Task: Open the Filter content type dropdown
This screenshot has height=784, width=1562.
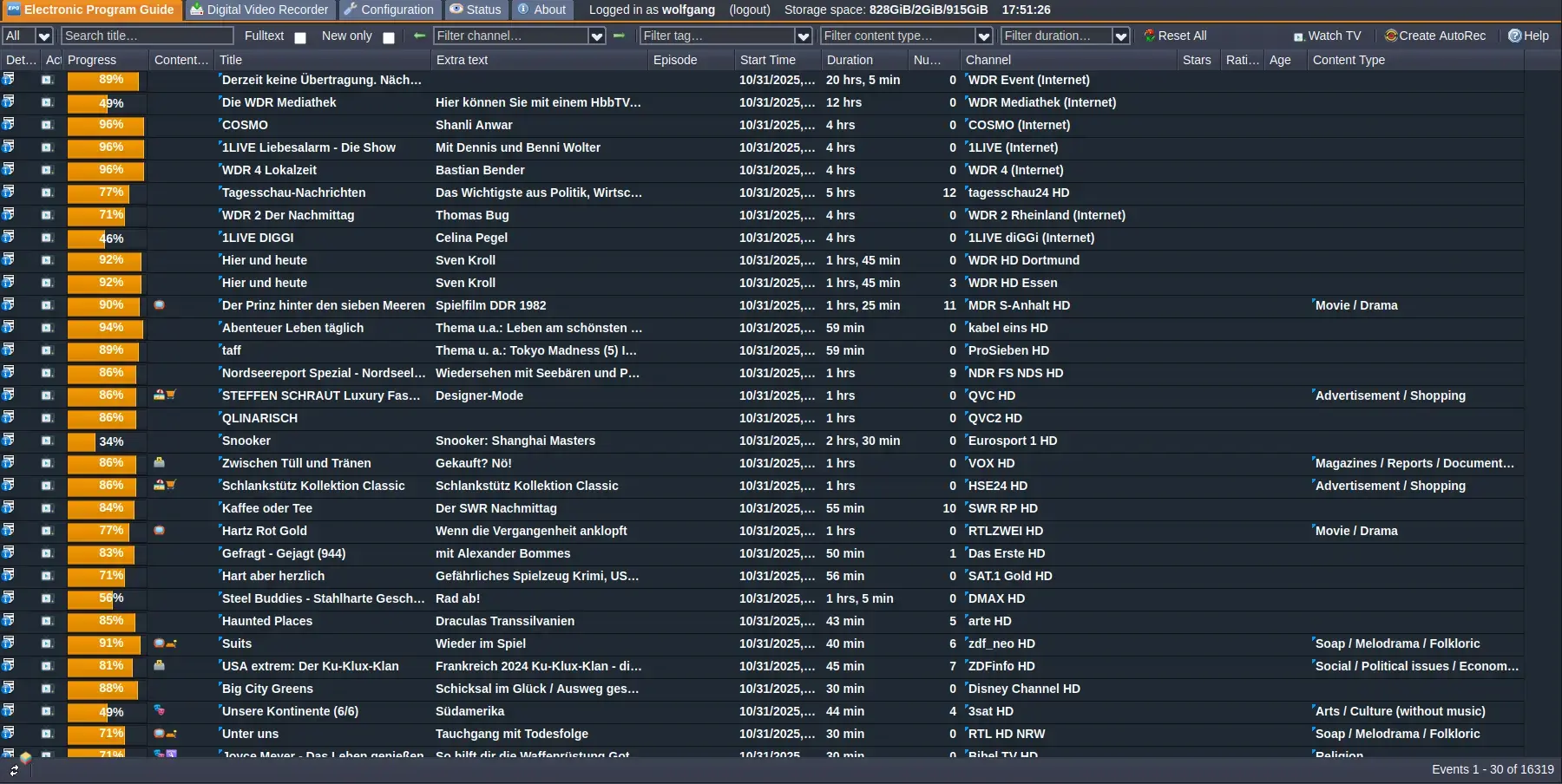Action: (x=983, y=36)
